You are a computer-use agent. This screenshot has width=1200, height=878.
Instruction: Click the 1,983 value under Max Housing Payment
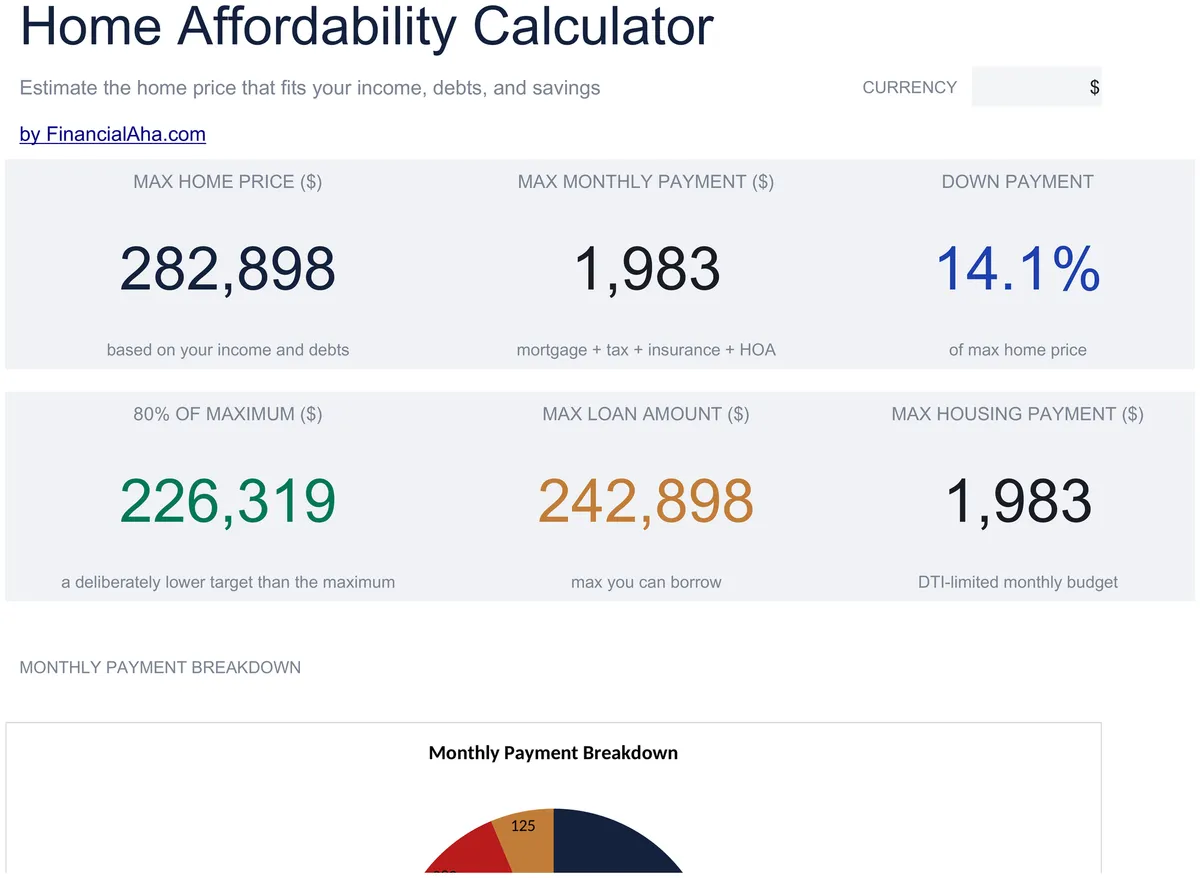[1018, 501]
